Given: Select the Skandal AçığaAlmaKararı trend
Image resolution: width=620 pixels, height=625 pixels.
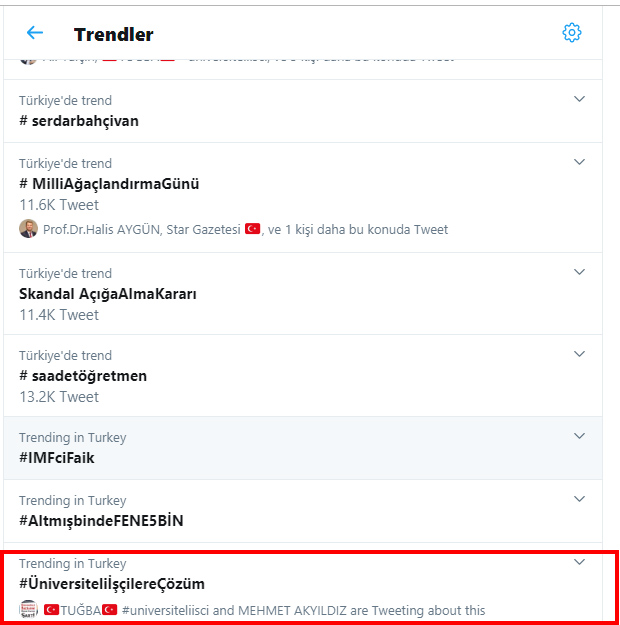Looking at the screenshot, I should [108, 294].
